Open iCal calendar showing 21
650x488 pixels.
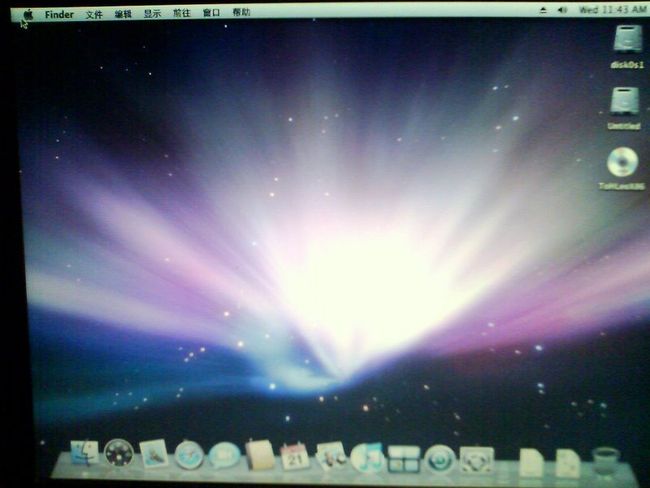tap(295, 456)
